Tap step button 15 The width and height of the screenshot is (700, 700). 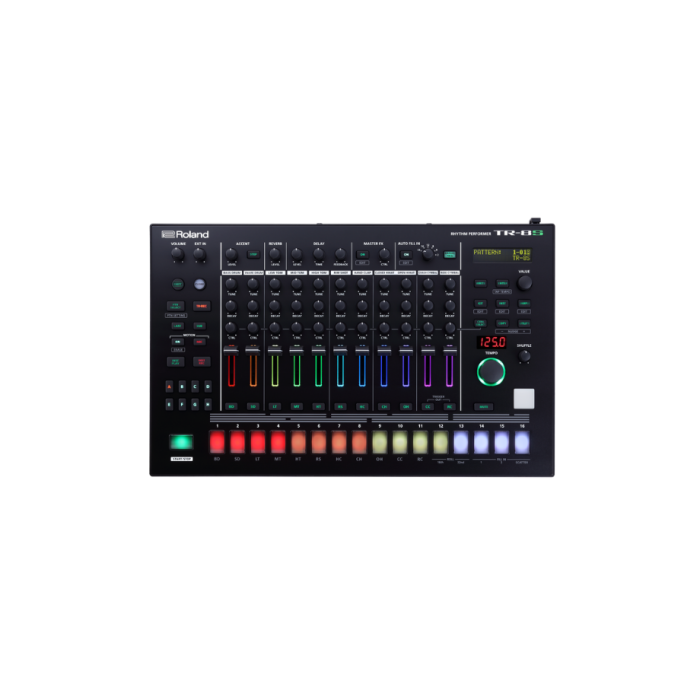pos(502,442)
